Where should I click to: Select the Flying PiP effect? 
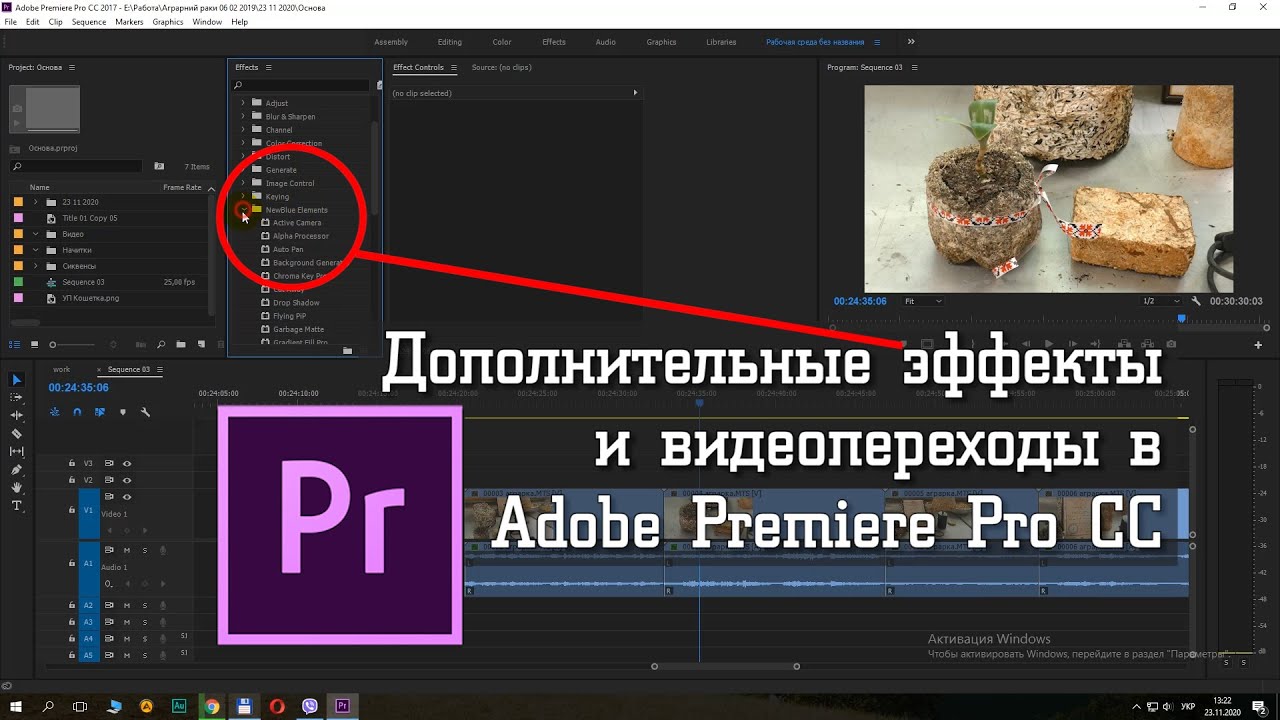click(x=290, y=316)
